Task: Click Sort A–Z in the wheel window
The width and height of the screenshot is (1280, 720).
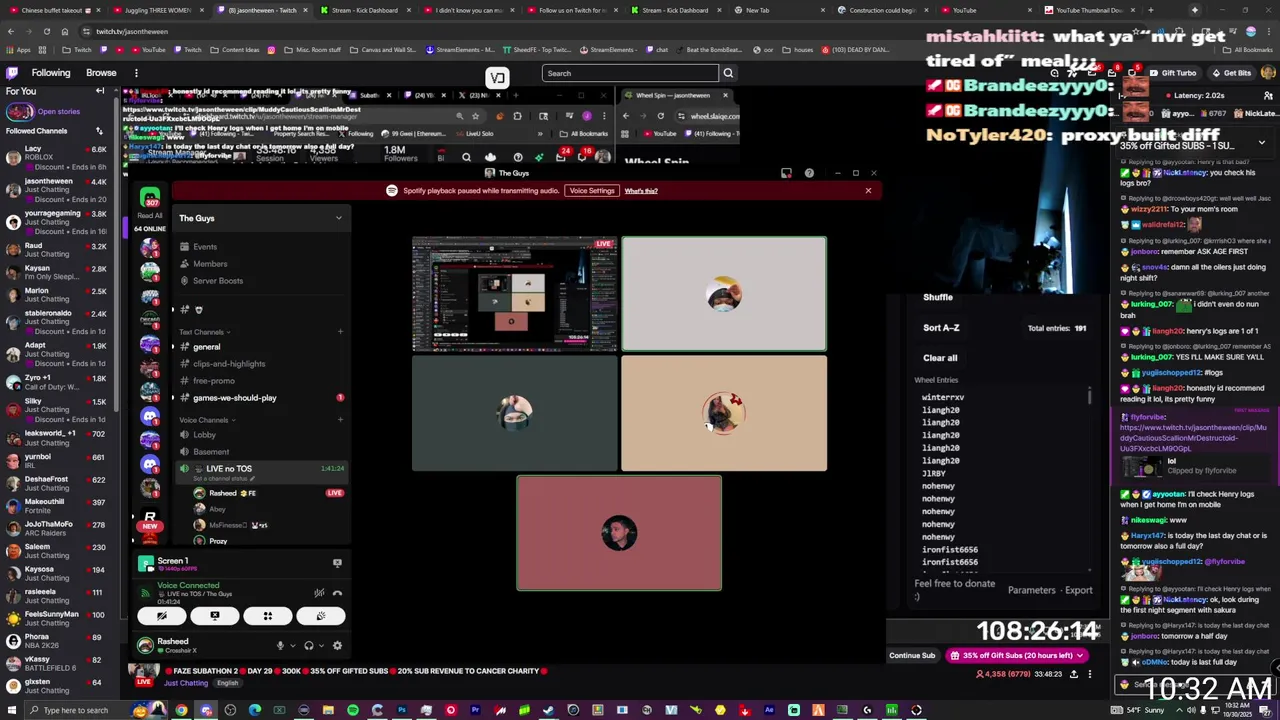Action: (x=941, y=328)
